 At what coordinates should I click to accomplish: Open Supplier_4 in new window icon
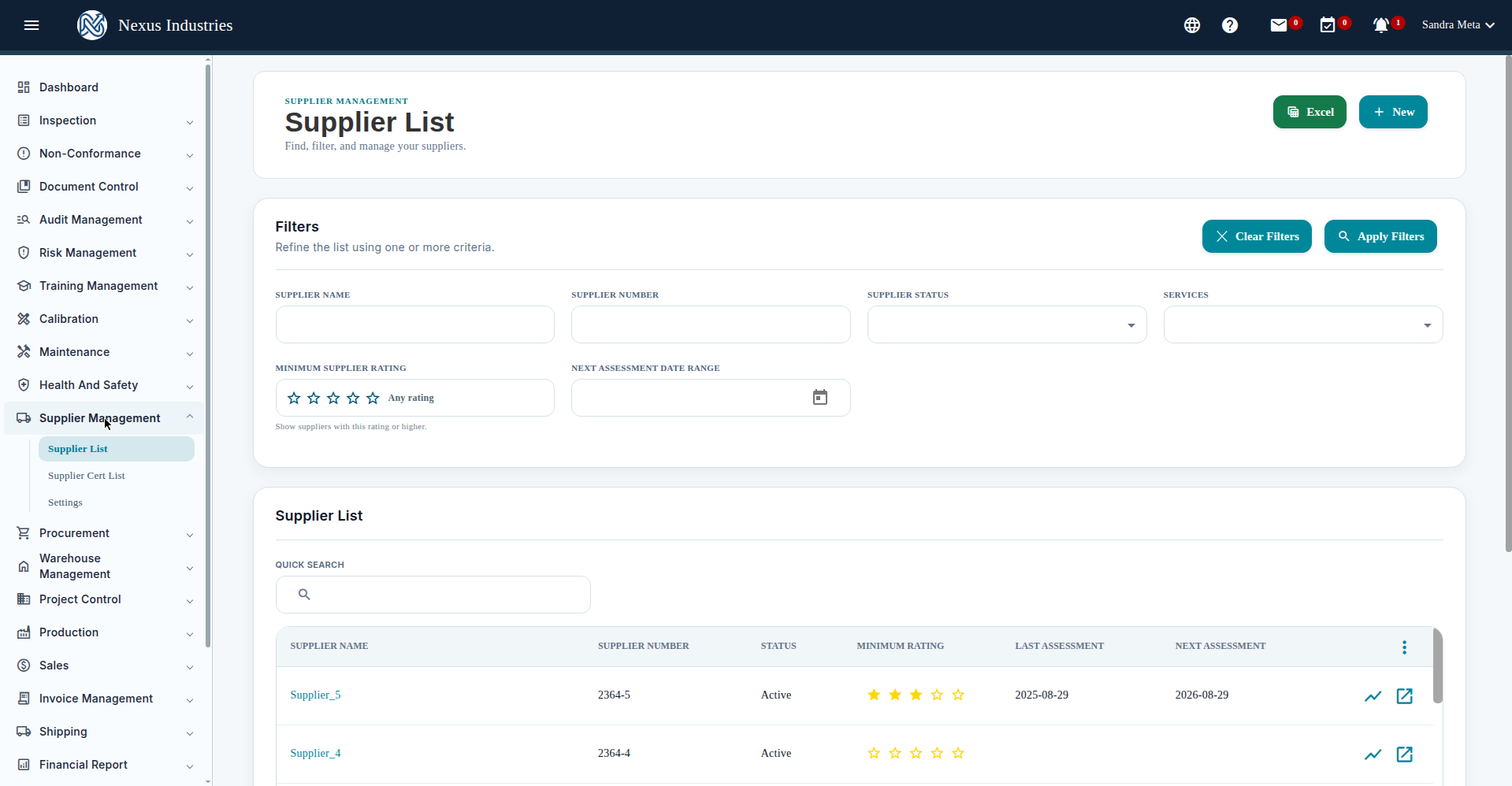pos(1405,754)
